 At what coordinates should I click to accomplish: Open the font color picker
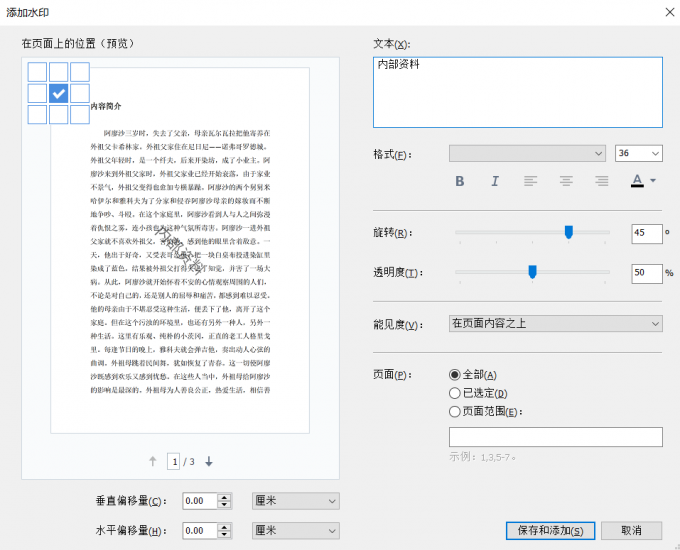643,181
